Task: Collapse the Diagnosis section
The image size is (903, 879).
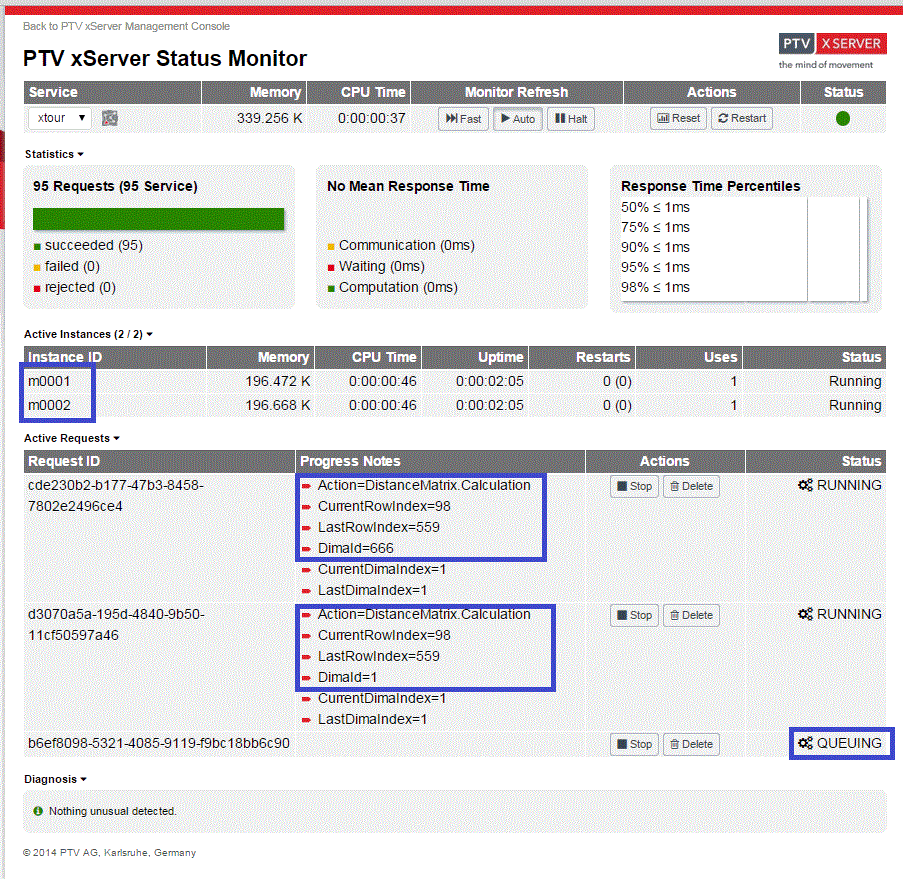Action: 55,778
